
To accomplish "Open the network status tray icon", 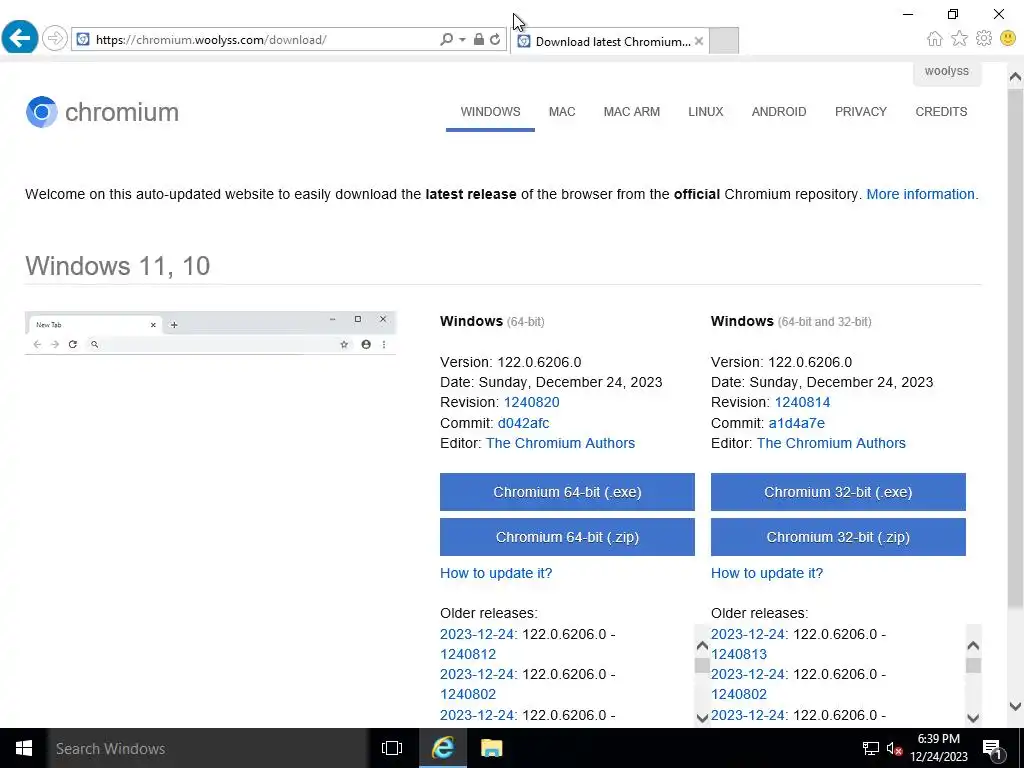I will point(871,748).
